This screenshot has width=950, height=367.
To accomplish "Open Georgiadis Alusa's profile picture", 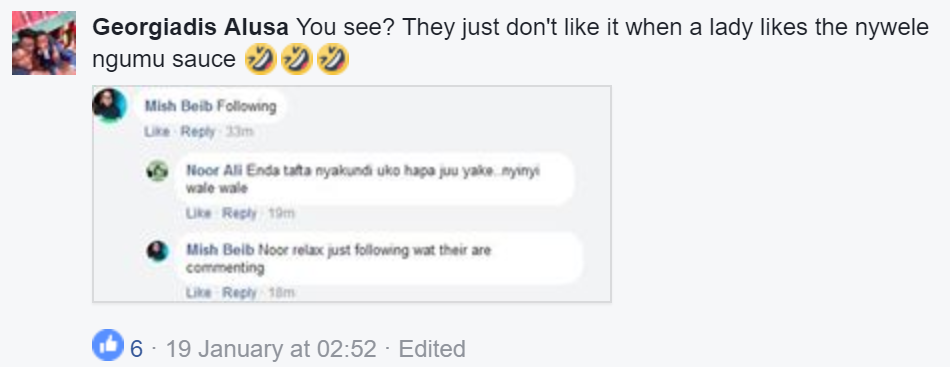I will coord(44,42).
